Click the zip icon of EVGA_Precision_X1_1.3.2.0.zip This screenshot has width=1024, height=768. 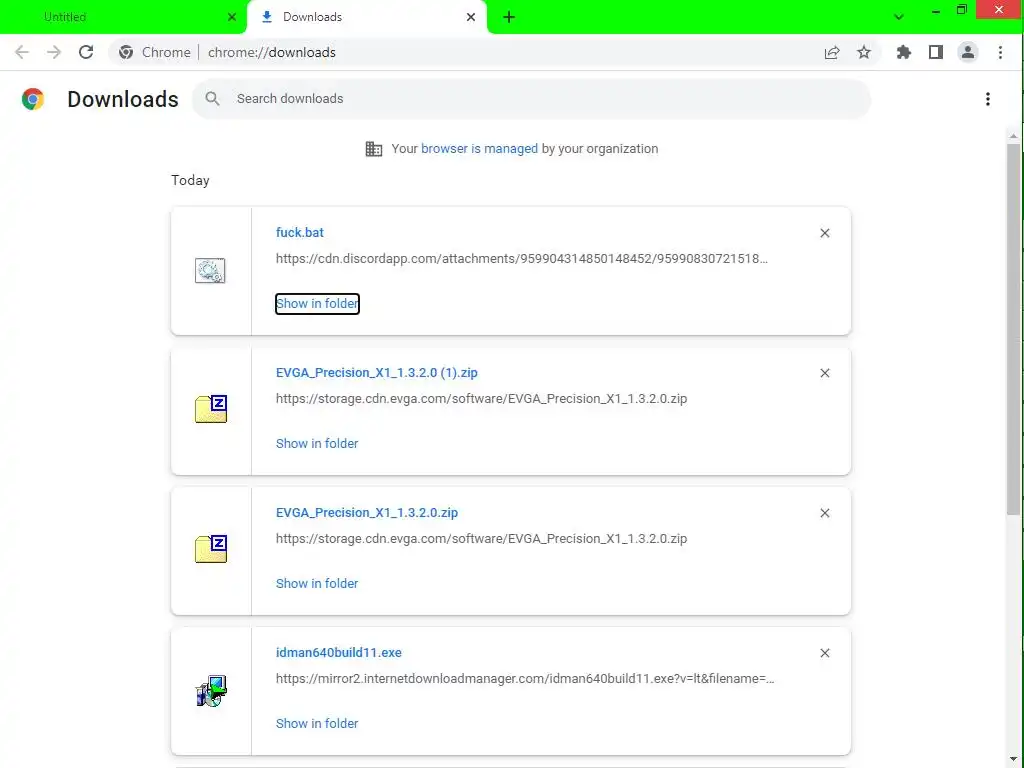(x=211, y=549)
